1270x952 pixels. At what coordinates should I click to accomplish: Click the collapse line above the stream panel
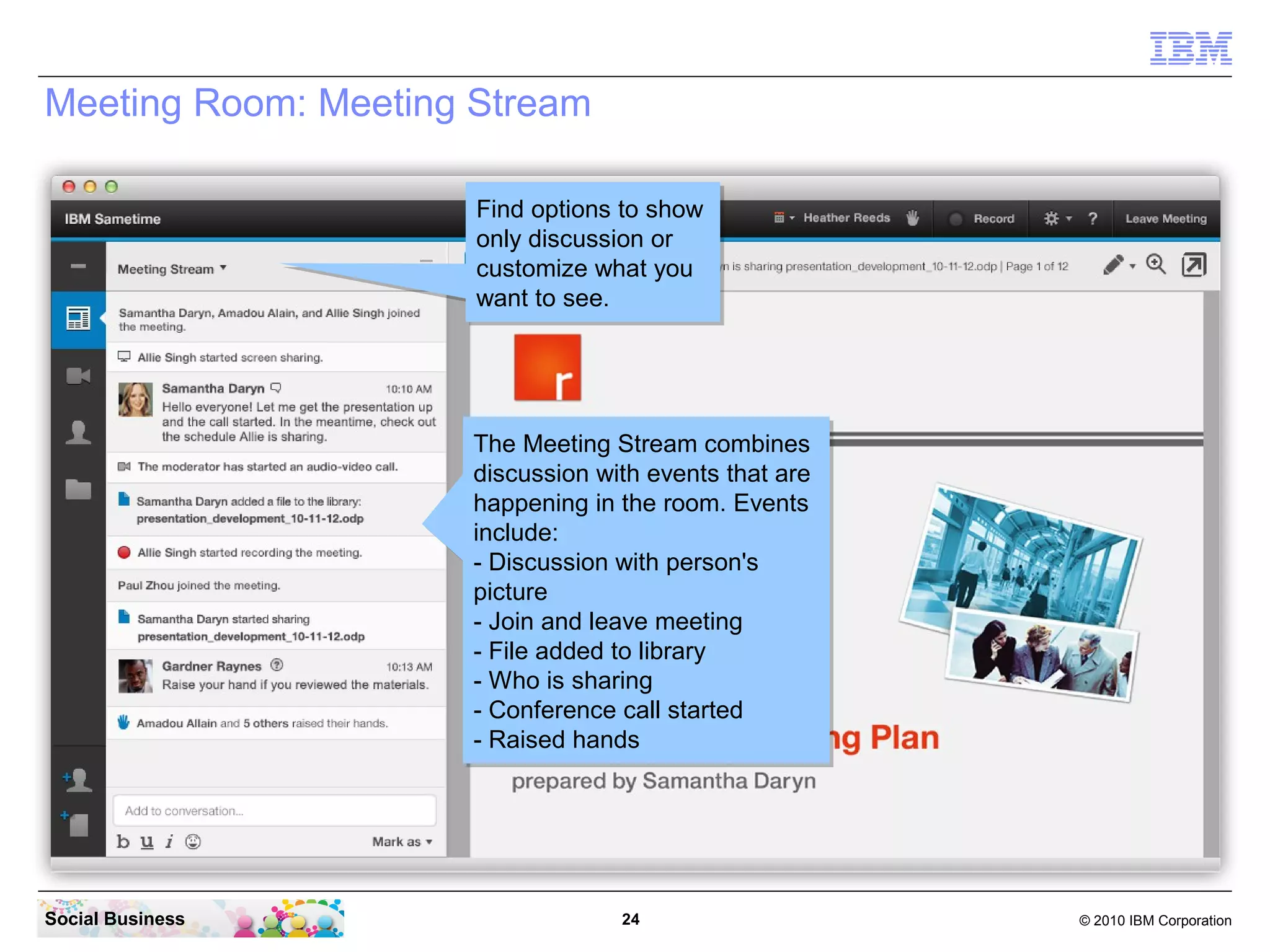click(x=426, y=261)
